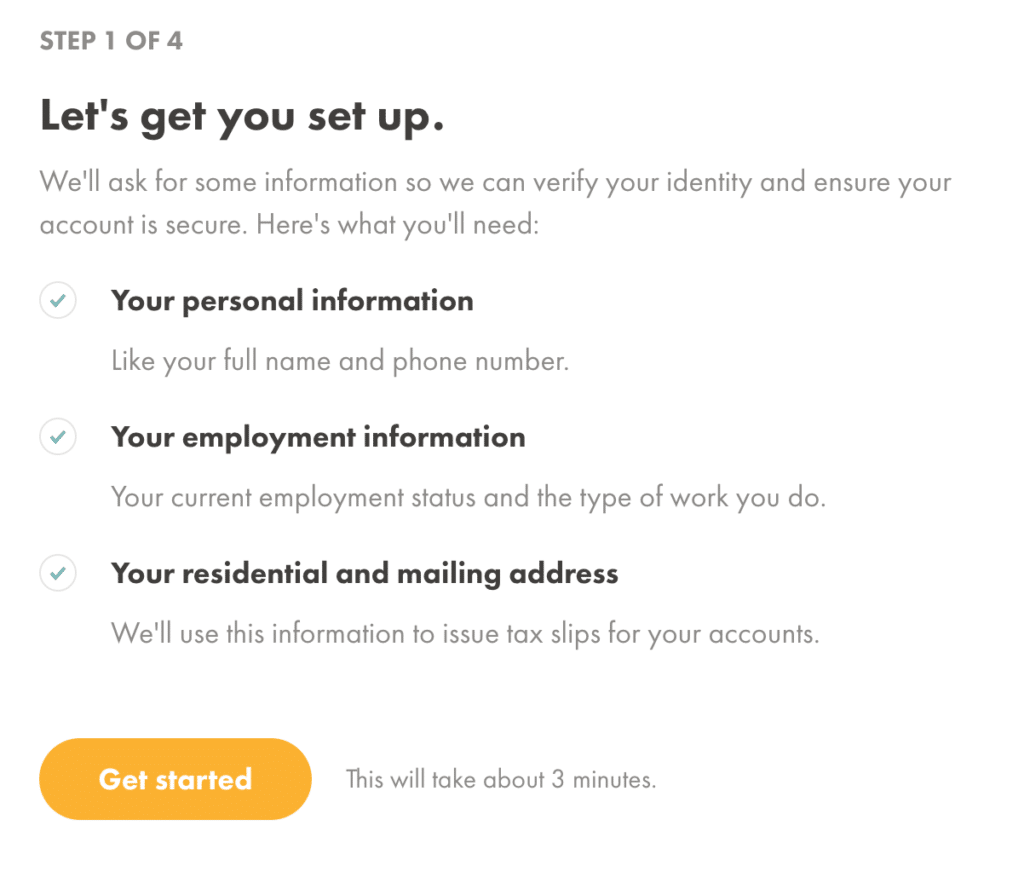Viewport: 1024px width, 895px height.
Task: Click the number 4 in the step indicator
Action: 174,41
